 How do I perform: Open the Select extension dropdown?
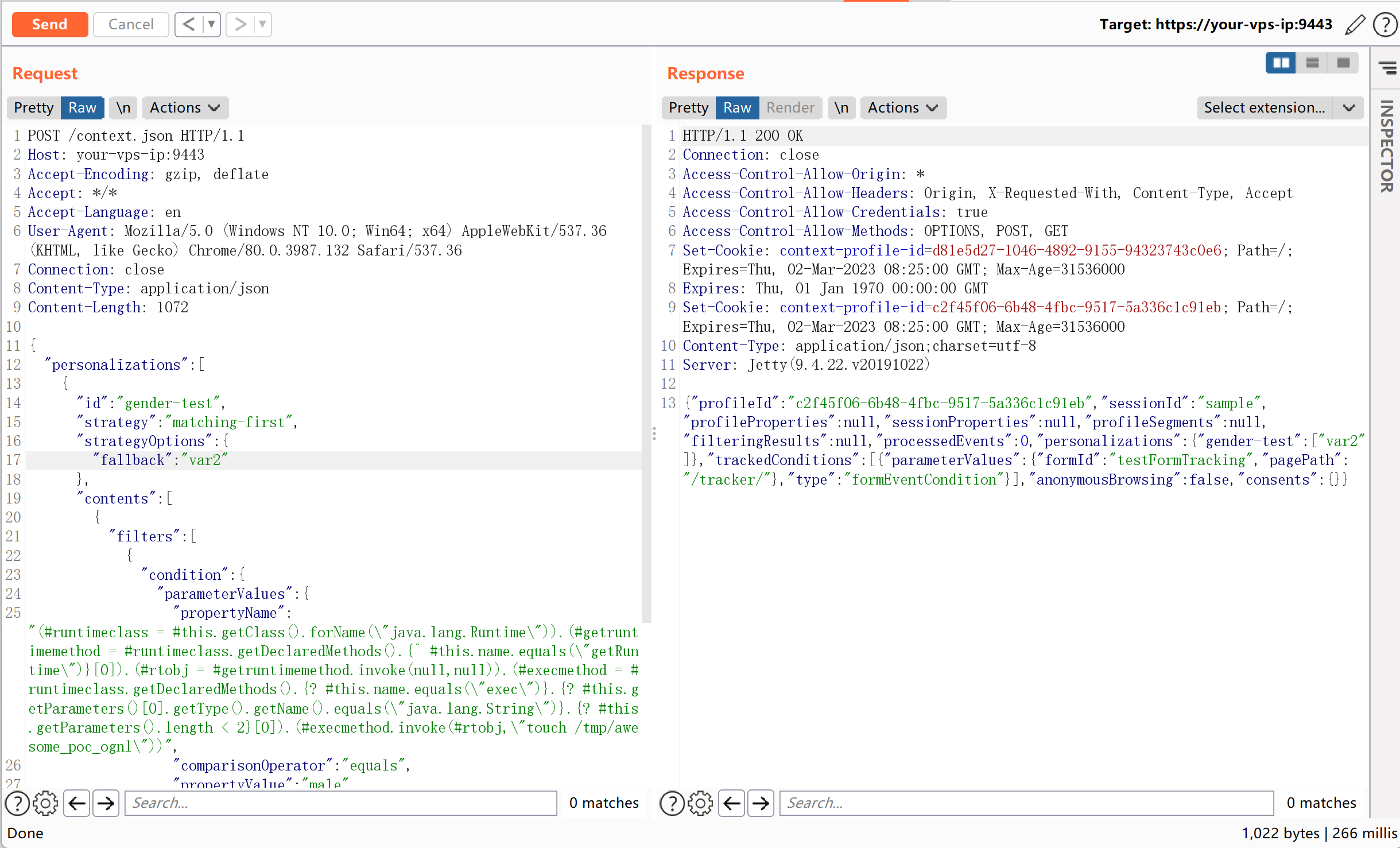pyautogui.click(x=1279, y=107)
